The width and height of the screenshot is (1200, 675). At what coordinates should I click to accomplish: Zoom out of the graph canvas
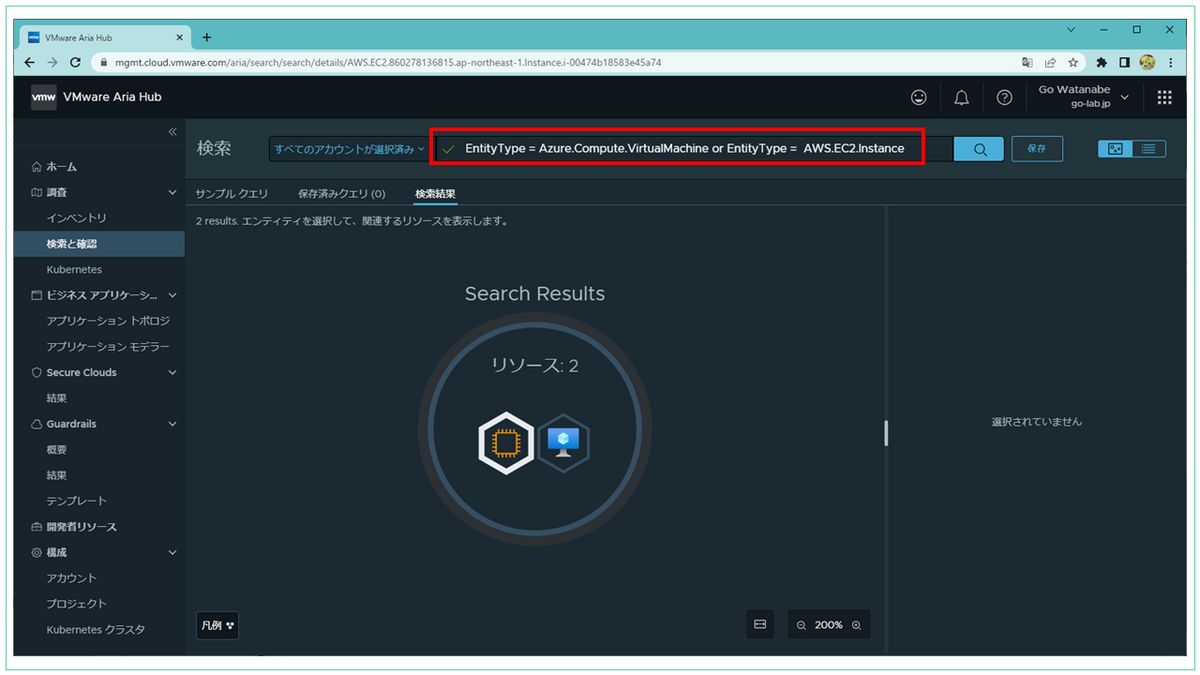801,625
